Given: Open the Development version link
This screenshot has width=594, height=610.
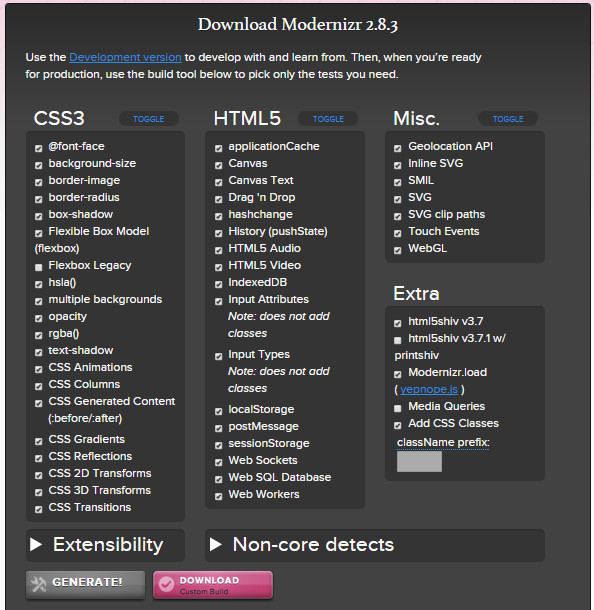Looking at the screenshot, I should pyautogui.click(x=125, y=57).
